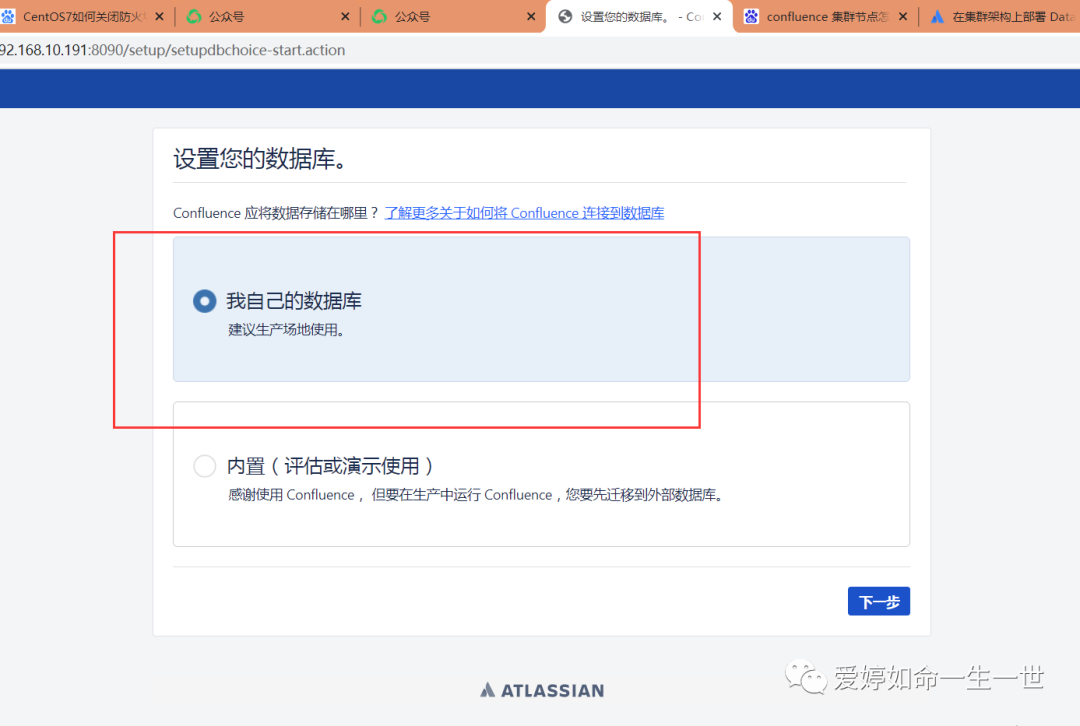The height and width of the screenshot is (726, 1080).
Task: Click the 内置（评估或演示使用）option label
Action: point(331,466)
